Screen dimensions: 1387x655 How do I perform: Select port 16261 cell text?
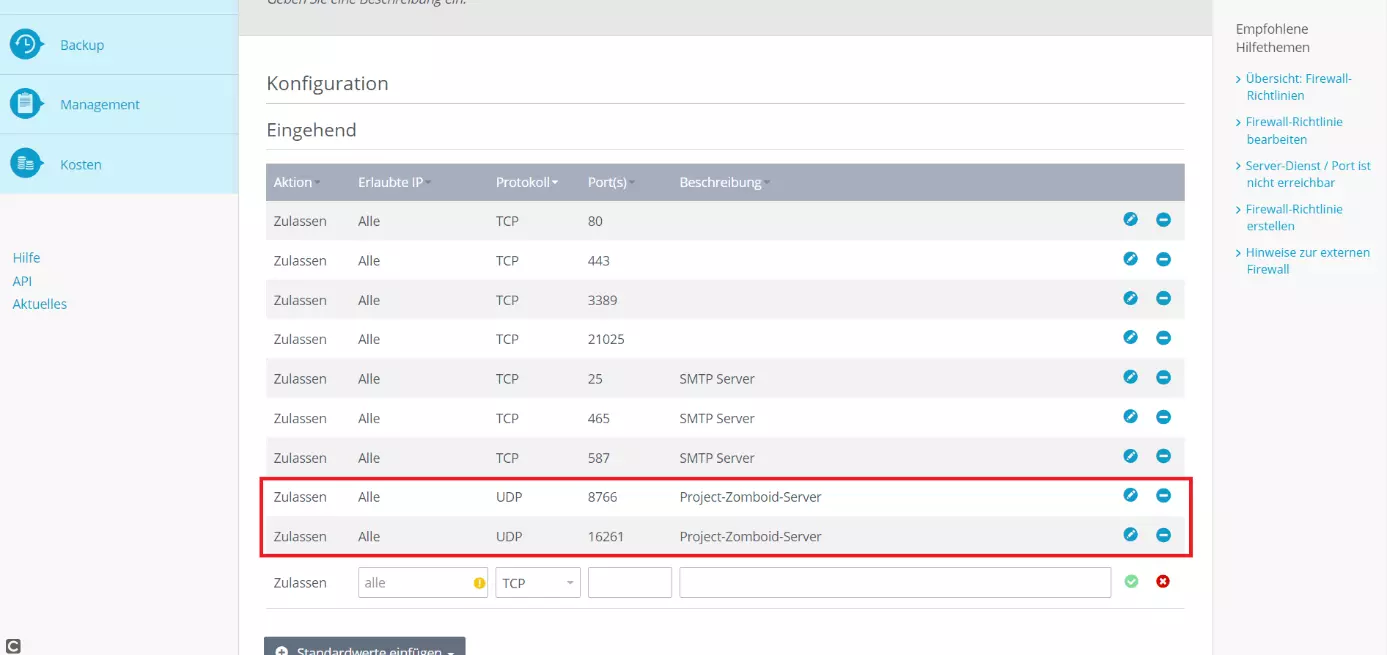point(606,536)
